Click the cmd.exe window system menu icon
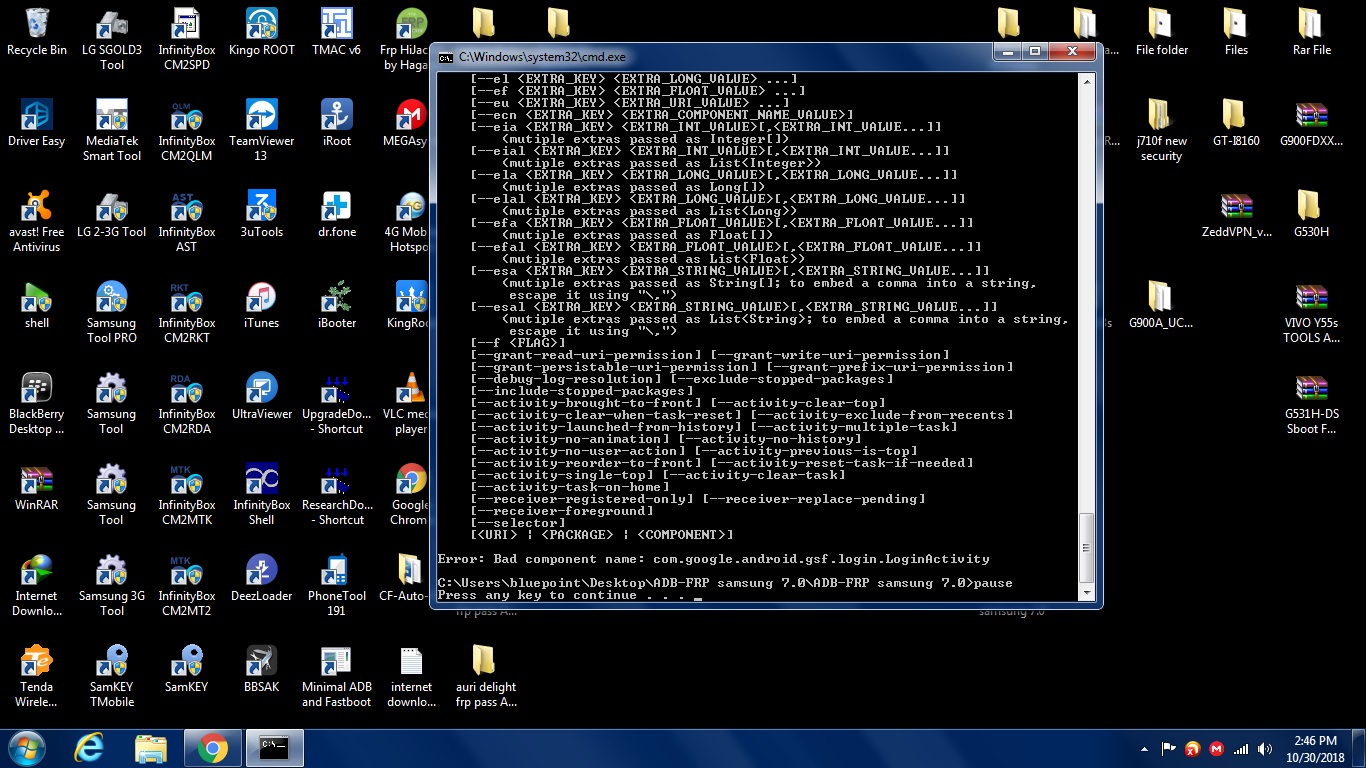 446,57
